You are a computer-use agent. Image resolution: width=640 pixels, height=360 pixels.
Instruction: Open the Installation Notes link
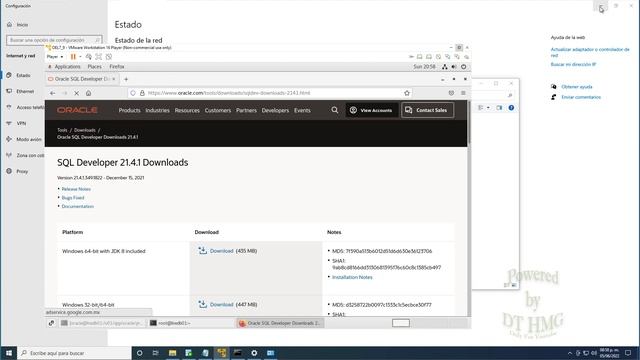coord(352,277)
